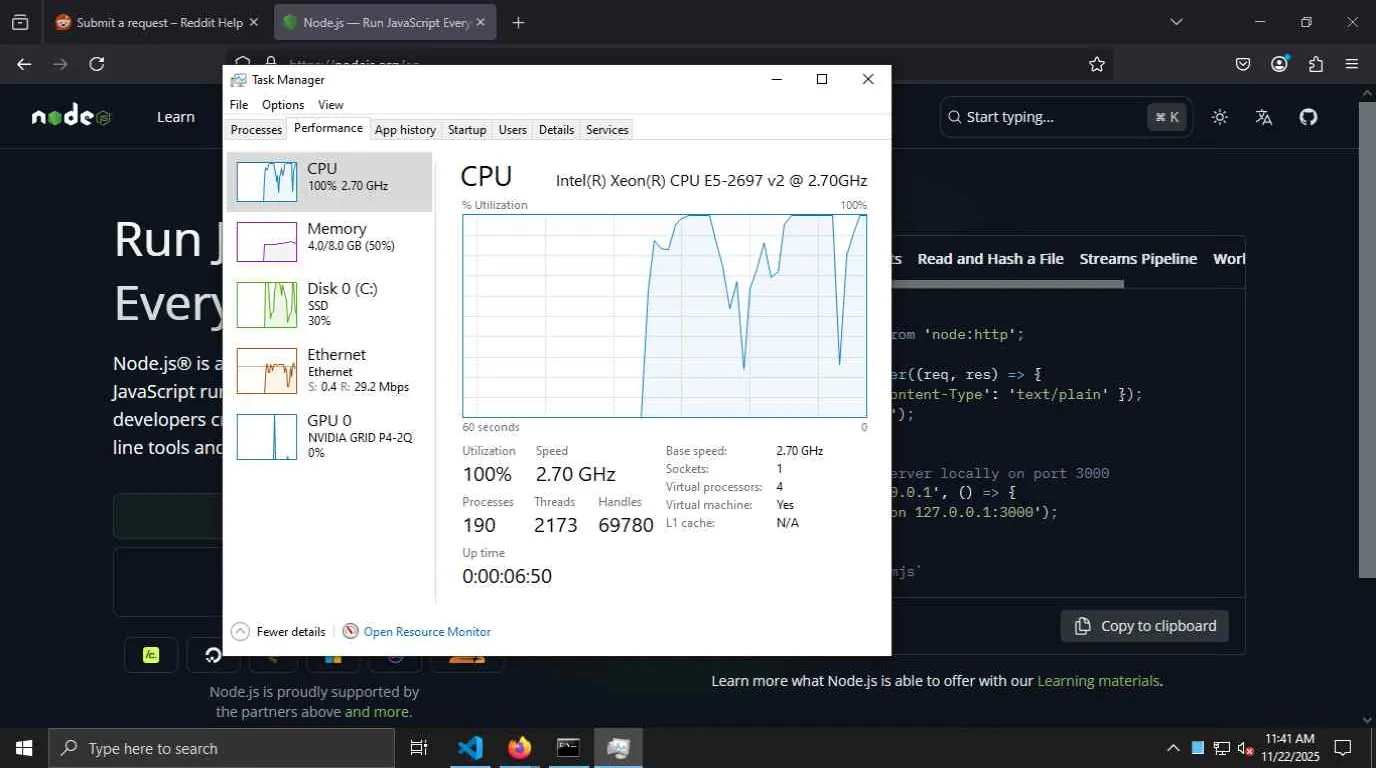Switch to Submit a request Reddit Help tab

tap(158, 22)
